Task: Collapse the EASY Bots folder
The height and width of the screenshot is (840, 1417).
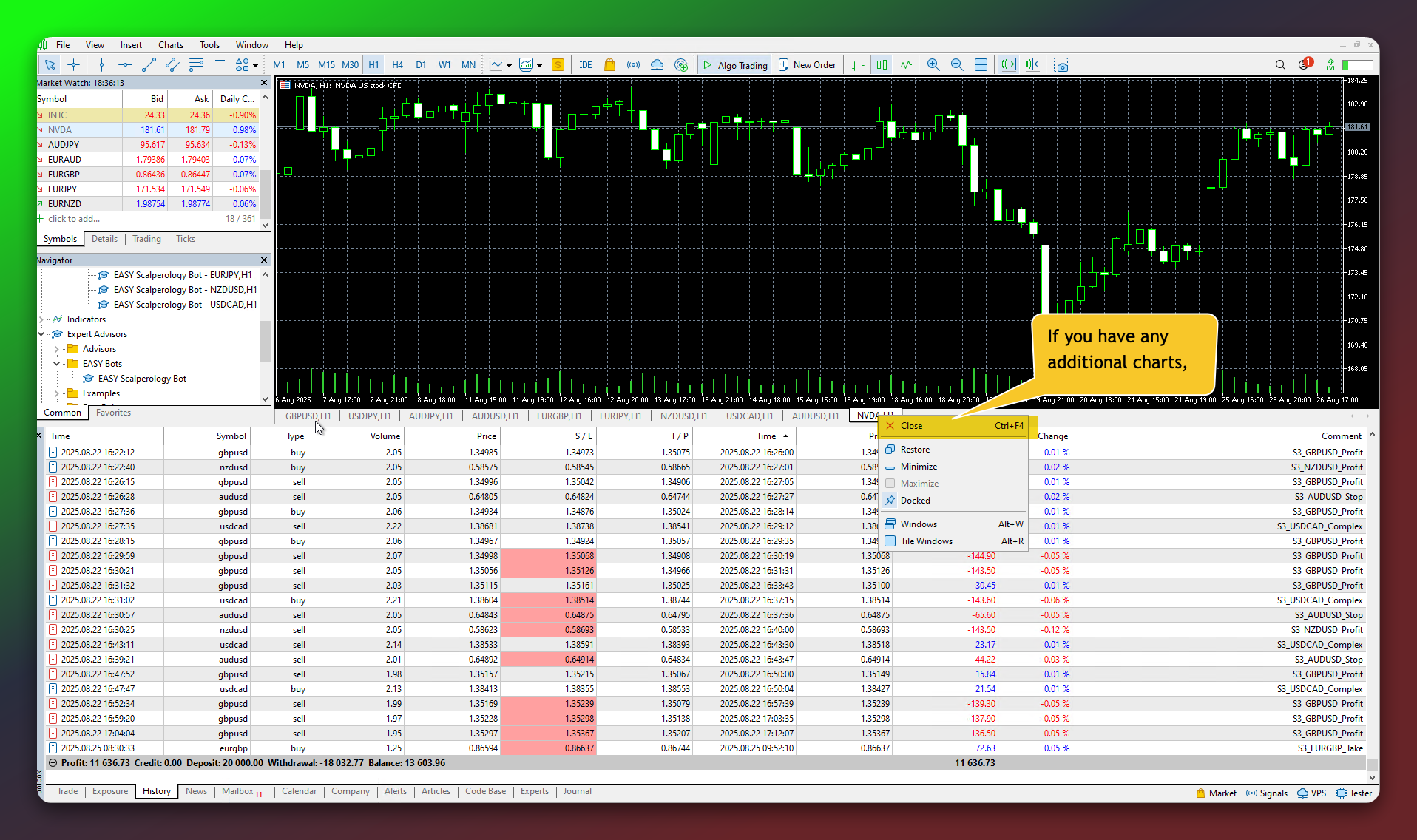Action: (56, 364)
